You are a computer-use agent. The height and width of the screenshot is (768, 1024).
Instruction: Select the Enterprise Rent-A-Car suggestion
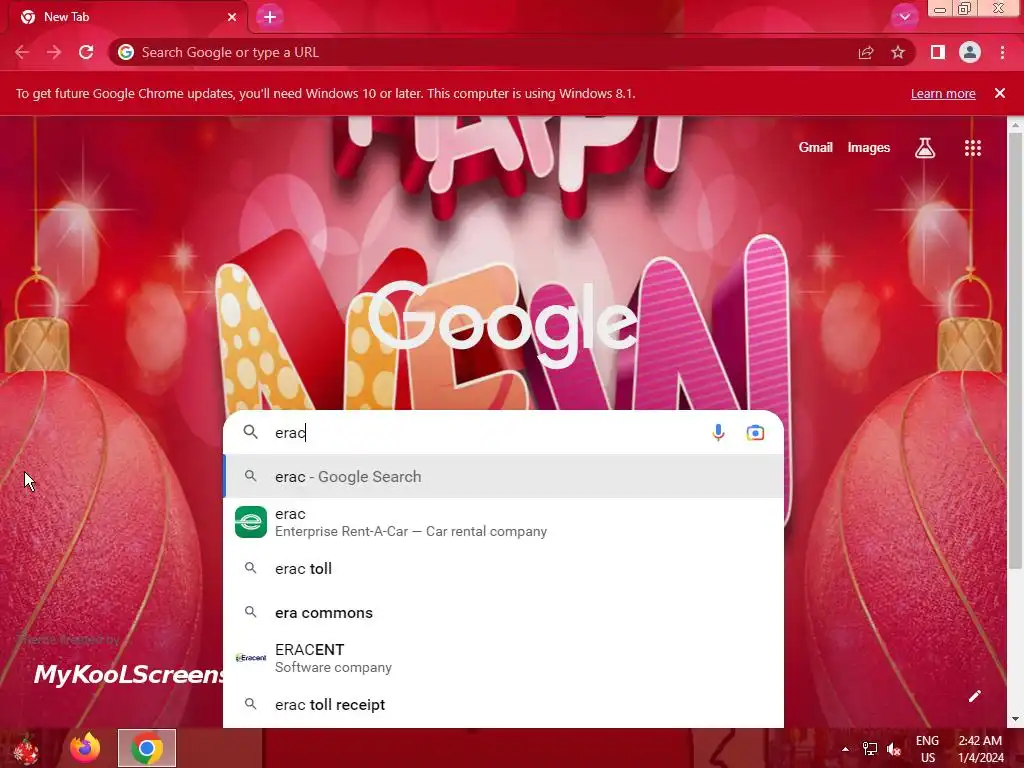coord(504,522)
